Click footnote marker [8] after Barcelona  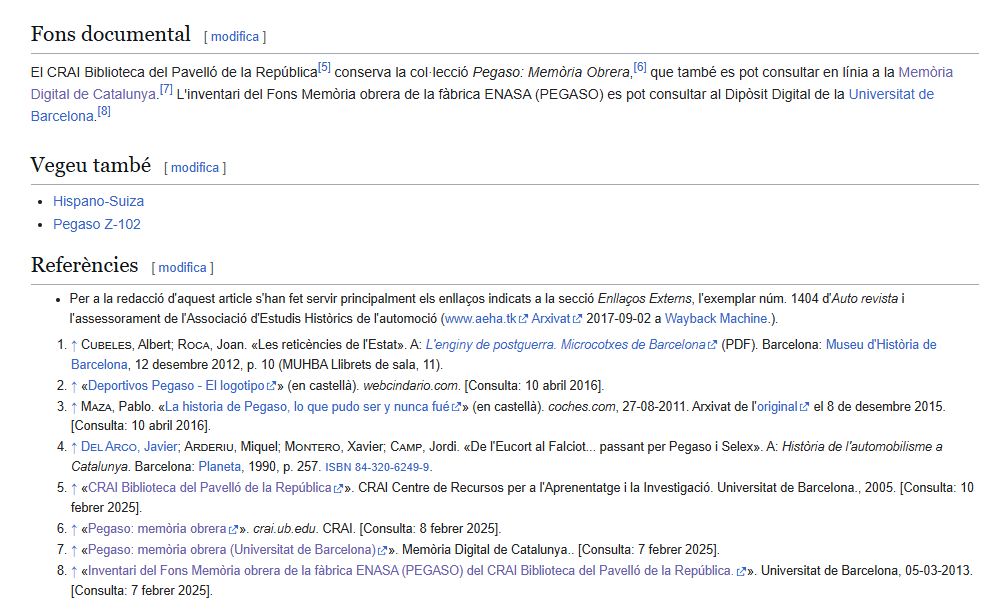coord(104,112)
